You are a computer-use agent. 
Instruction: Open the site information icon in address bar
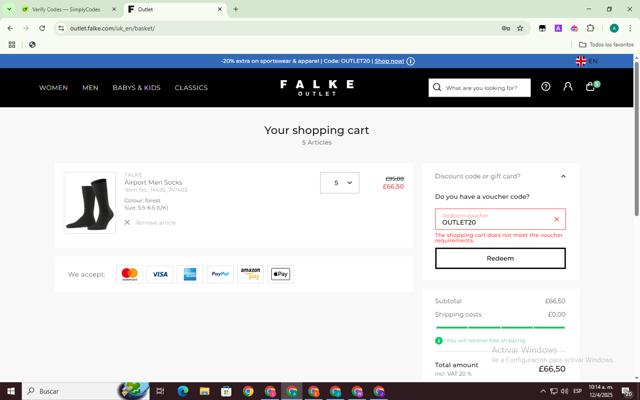pos(61,28)
